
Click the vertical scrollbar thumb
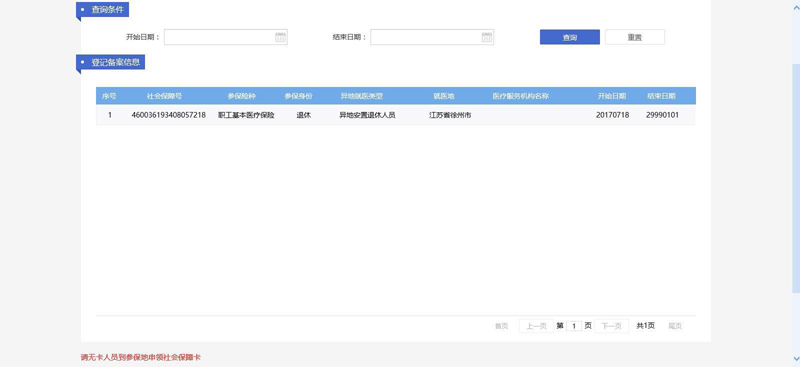[796, 179]
